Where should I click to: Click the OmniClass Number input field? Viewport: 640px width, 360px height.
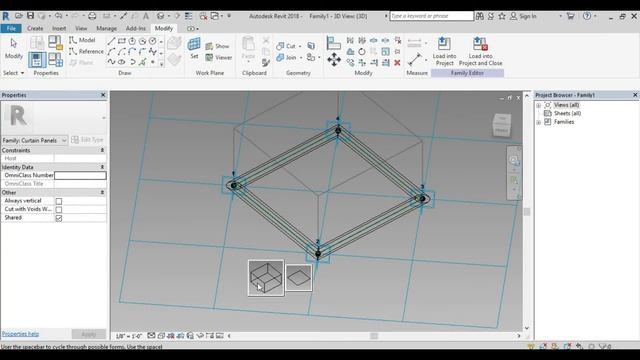[80, 176]
